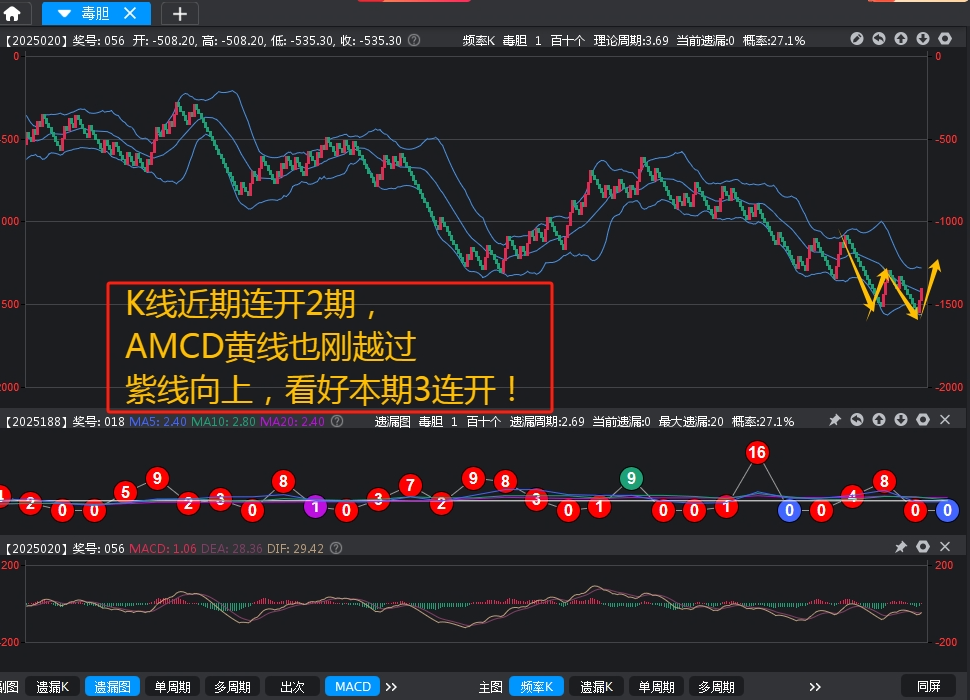
Task: Click the undo arrow icon on main chart
Action: point(879,39)
